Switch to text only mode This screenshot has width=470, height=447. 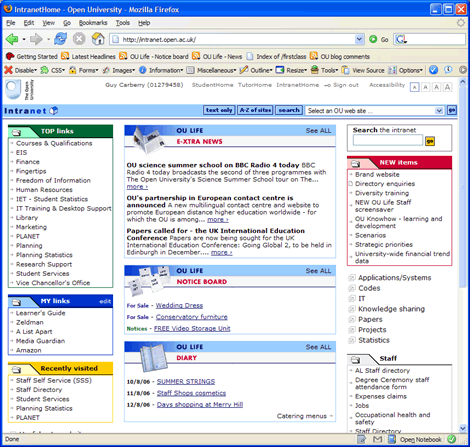click(219, 110)
